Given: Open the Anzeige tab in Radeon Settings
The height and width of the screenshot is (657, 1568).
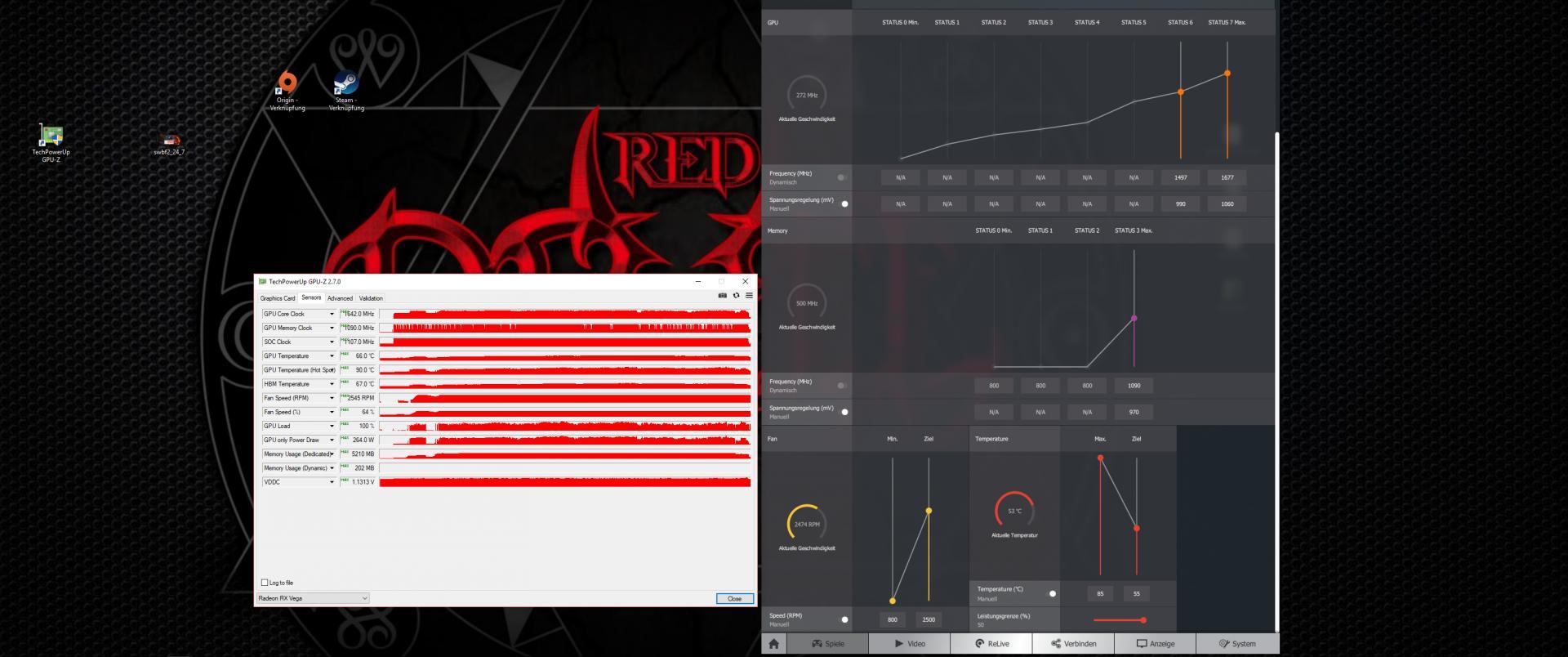Looking at the screenshot, I should click(1155, 644).
